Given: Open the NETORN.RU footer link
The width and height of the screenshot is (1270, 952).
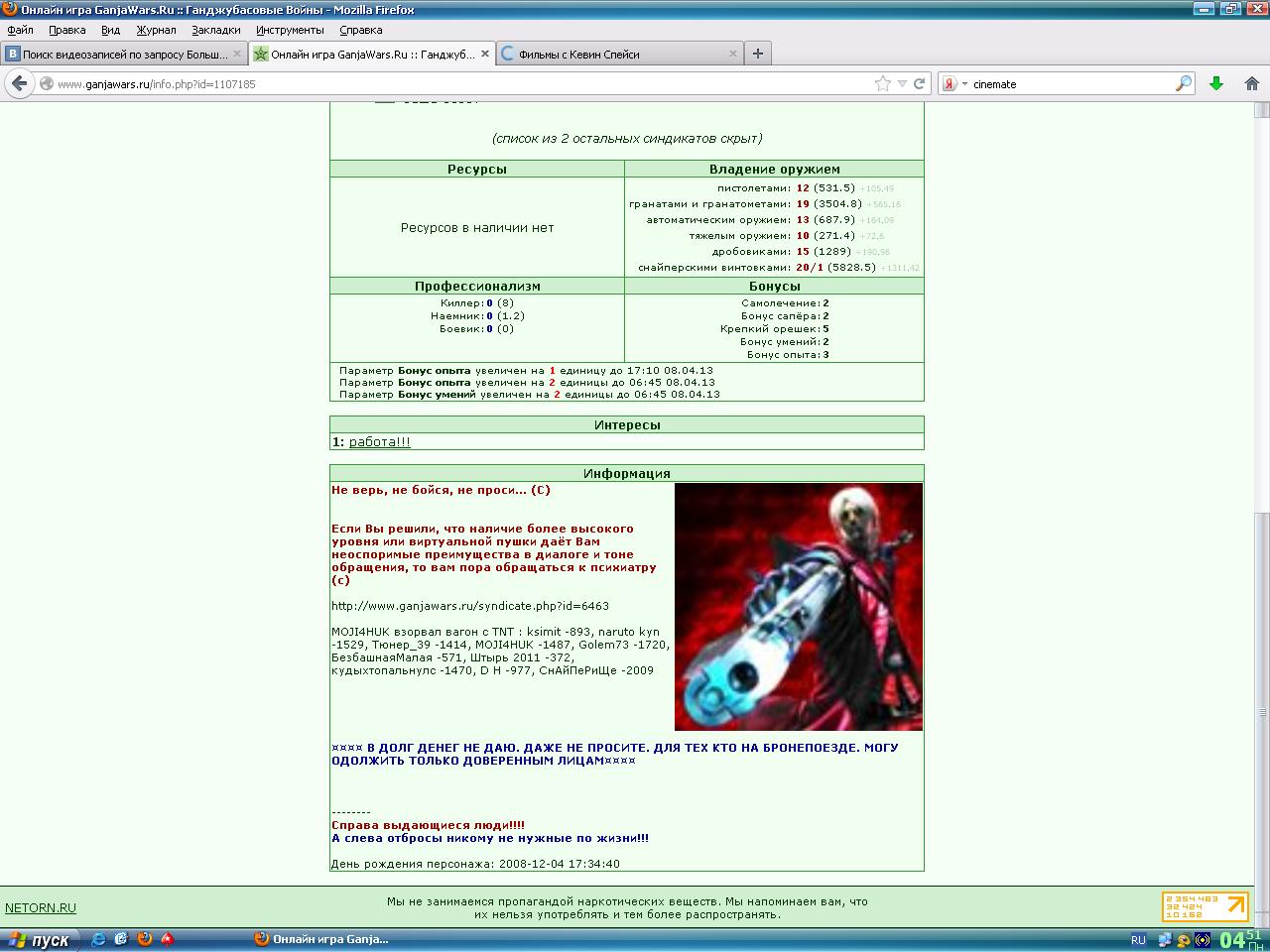Looking at the screenshot, I should point(41,908).
